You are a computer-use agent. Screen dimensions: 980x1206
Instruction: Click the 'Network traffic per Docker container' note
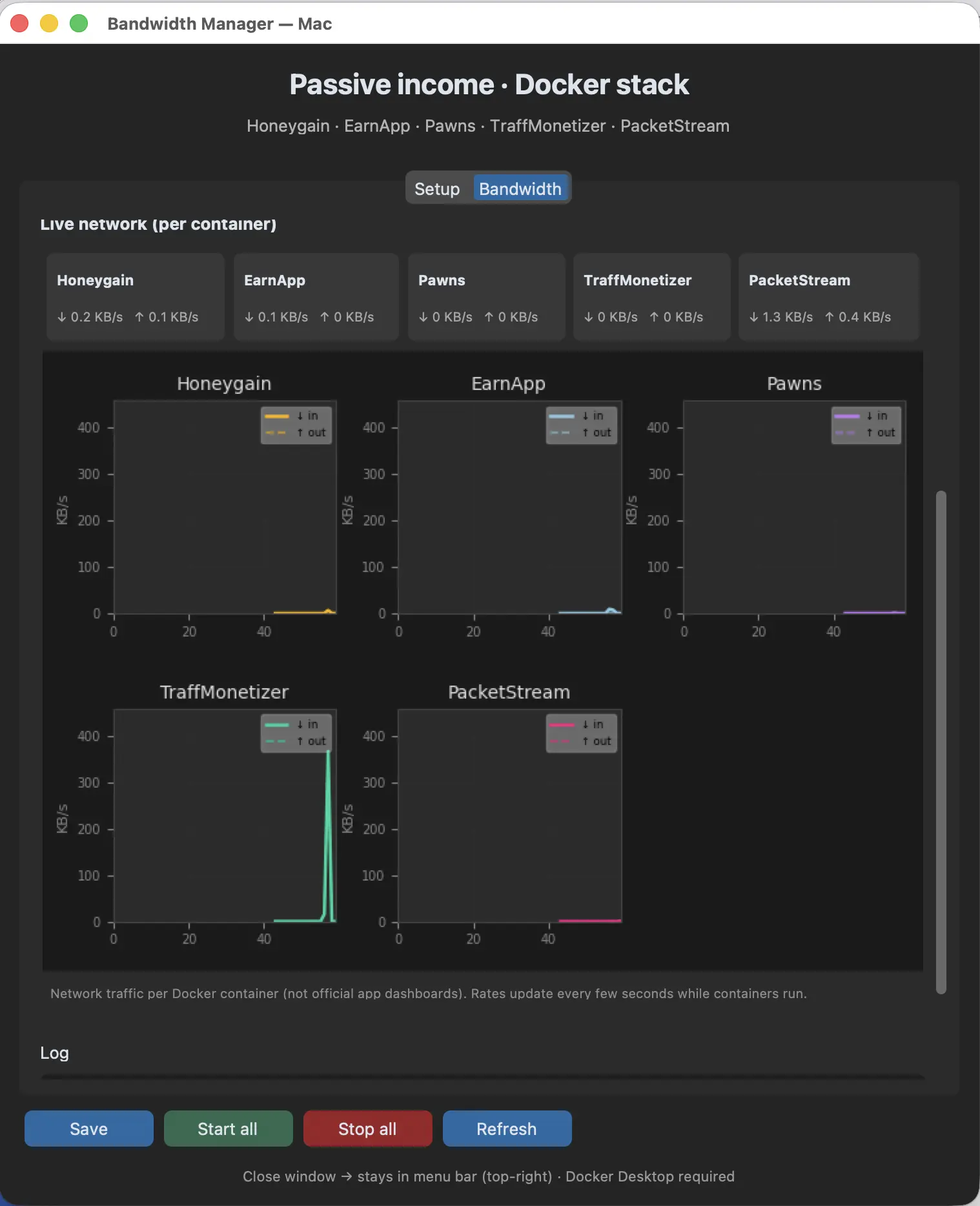(429, 994)
